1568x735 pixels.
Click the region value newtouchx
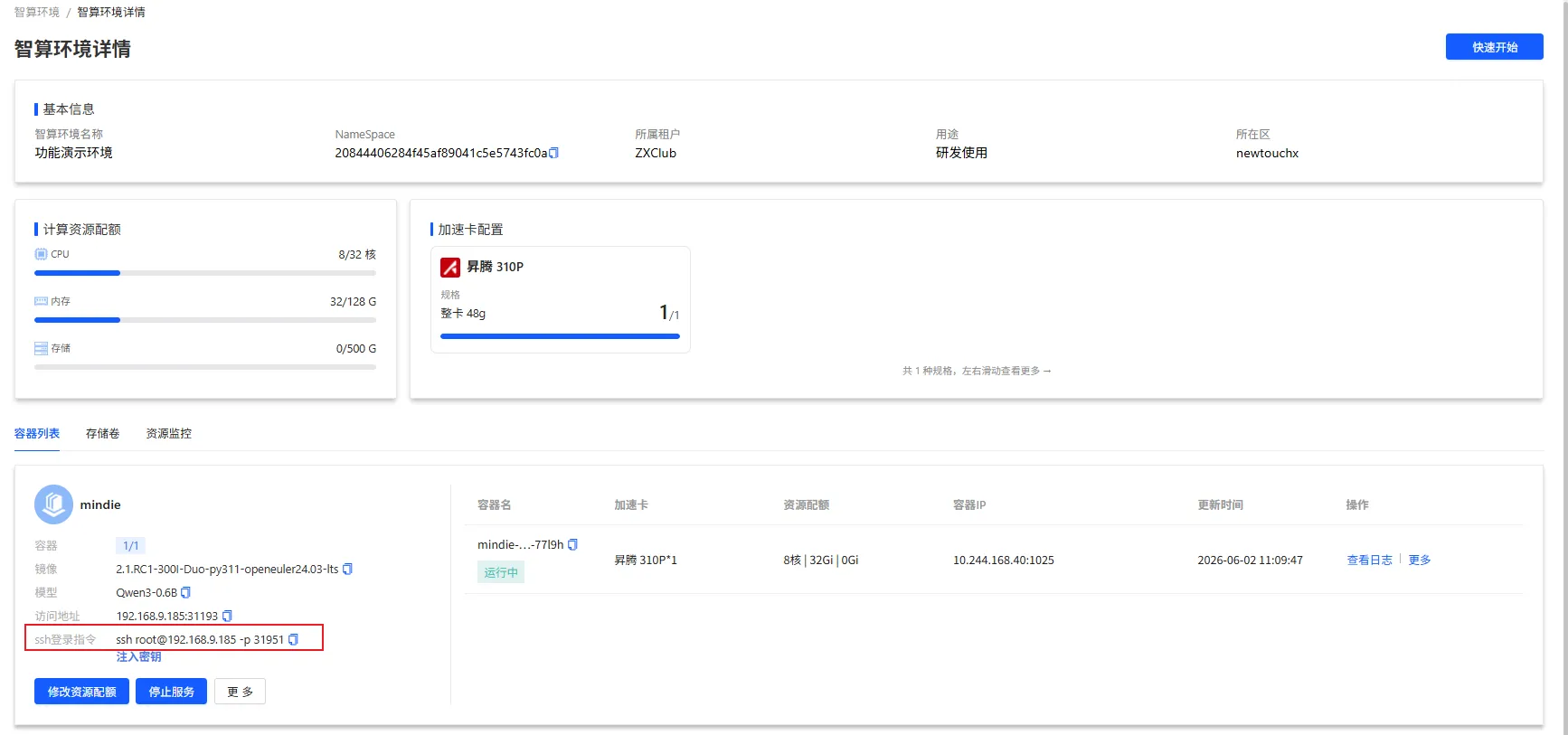pyautogui.click(x=1267, y=153)
